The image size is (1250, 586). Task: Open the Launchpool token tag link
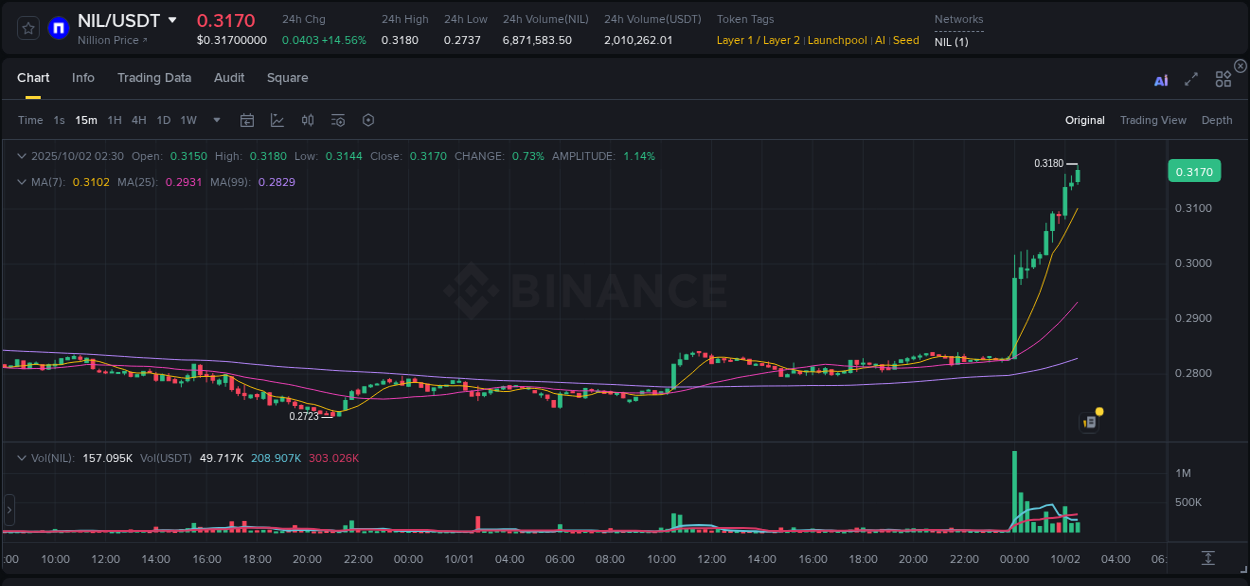tap(837, 40)
